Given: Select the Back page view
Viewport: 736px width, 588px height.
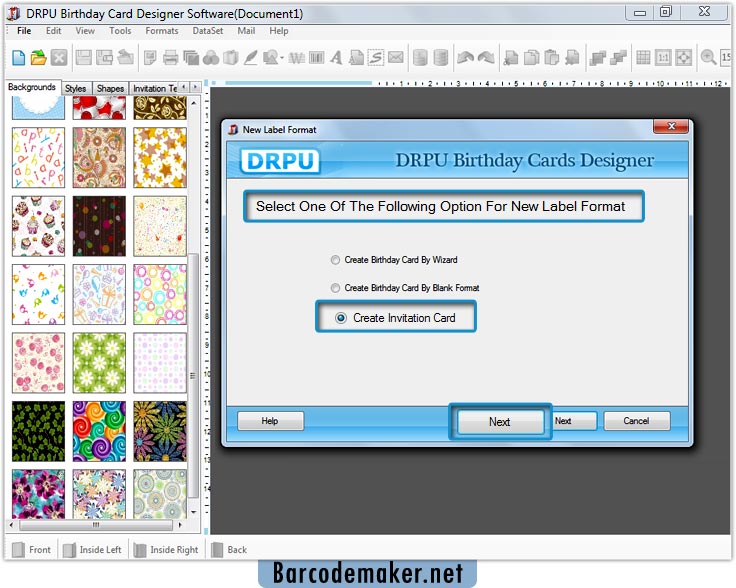Looking at the screenshot, I should point(230,550).
